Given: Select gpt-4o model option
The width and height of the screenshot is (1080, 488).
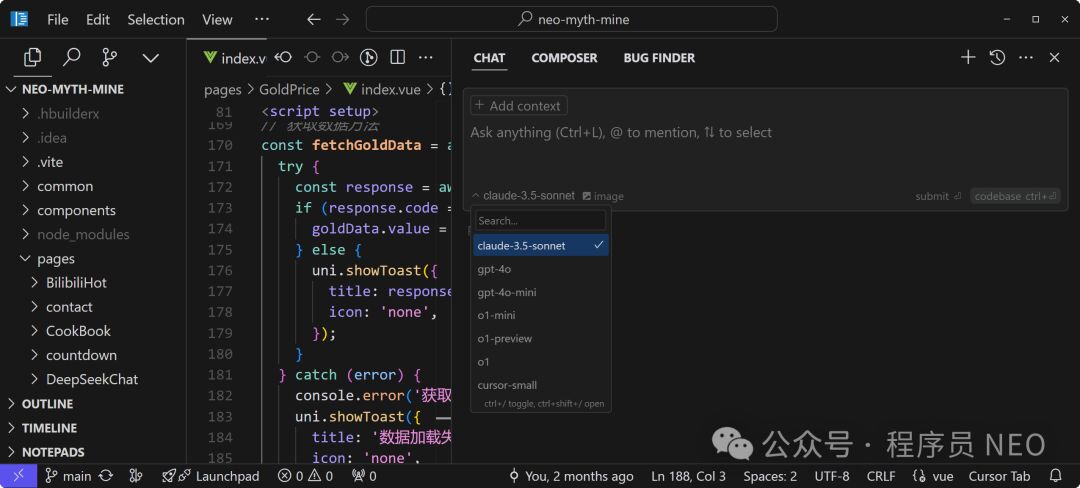Looking at the screenshot, I should click(495, 269).
